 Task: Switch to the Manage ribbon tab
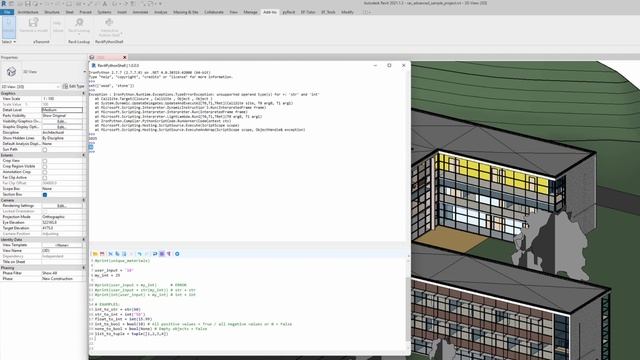point(250,12)
